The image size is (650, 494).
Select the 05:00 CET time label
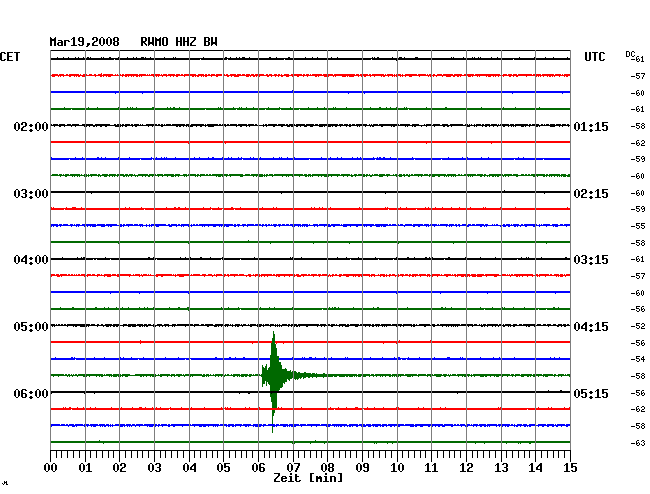(31, 327)
